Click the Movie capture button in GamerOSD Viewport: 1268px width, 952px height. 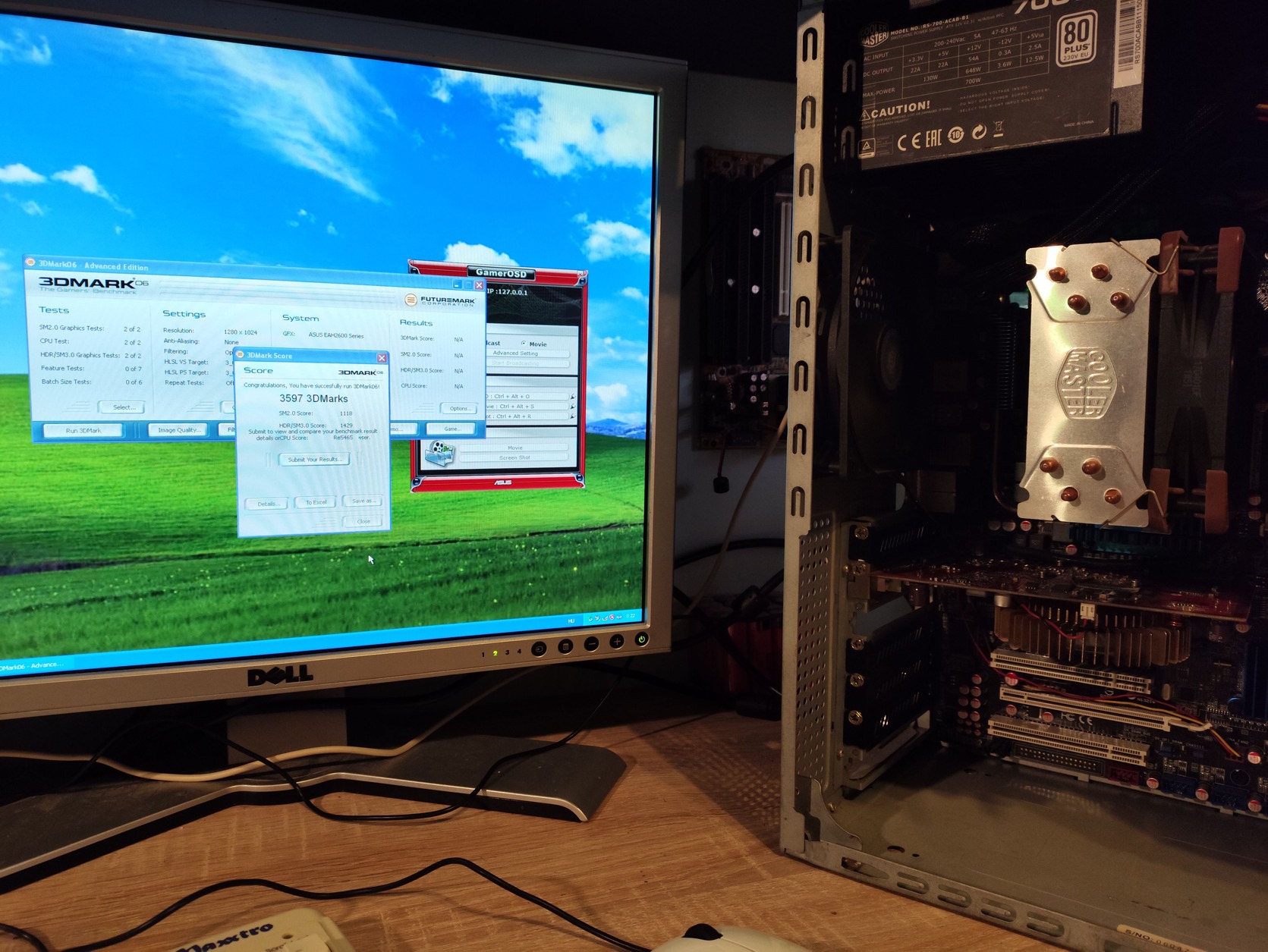point(514,448)
